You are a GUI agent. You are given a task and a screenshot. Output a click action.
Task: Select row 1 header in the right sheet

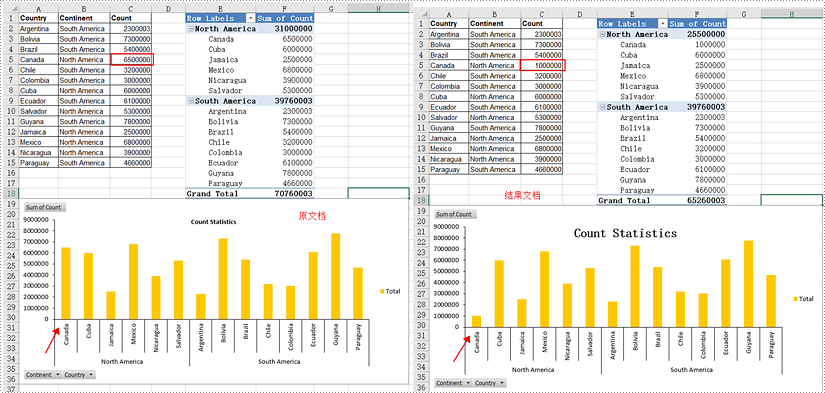point(422,24)
